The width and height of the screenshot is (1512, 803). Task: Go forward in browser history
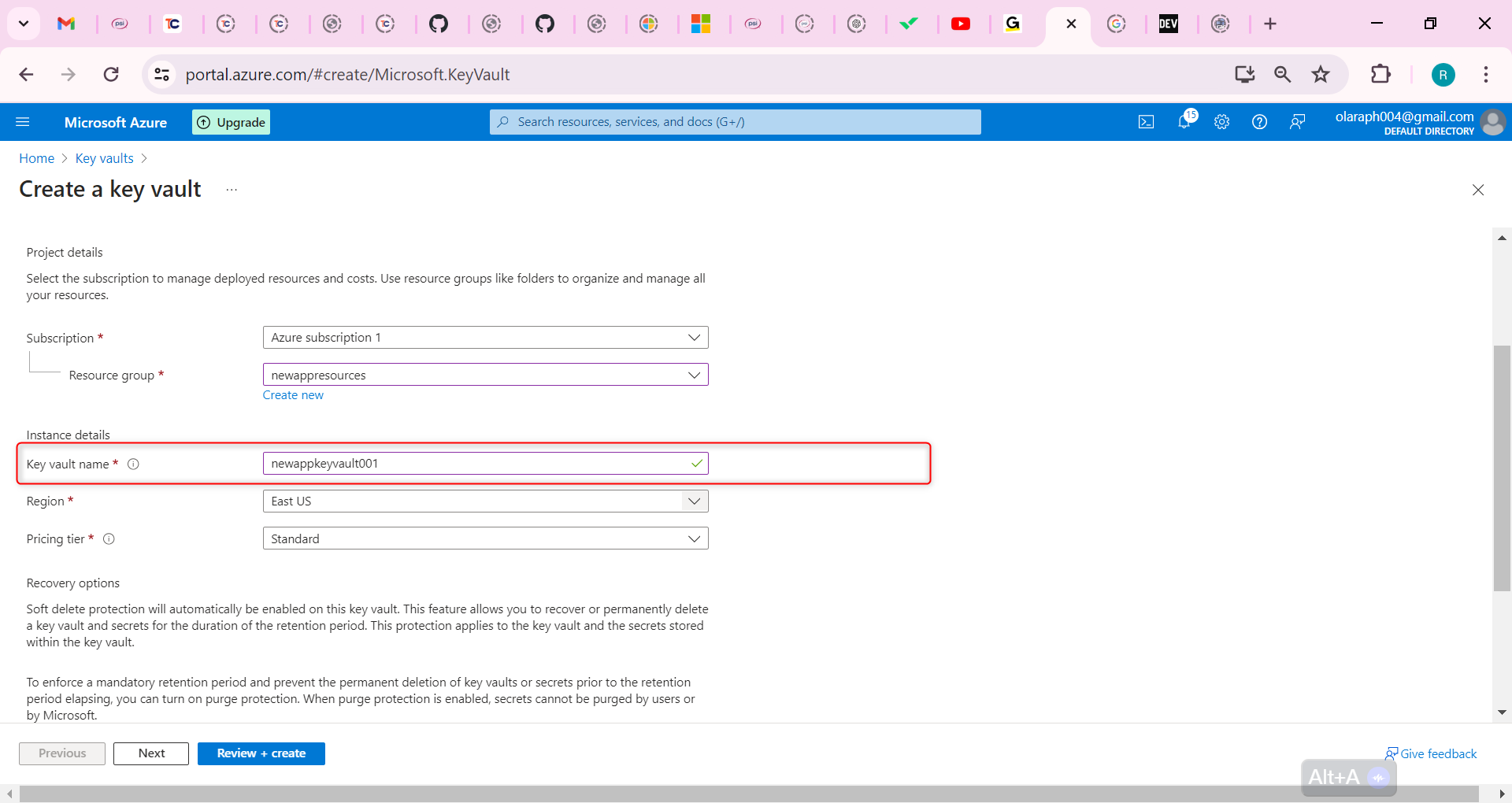click(x=69, y=75)
